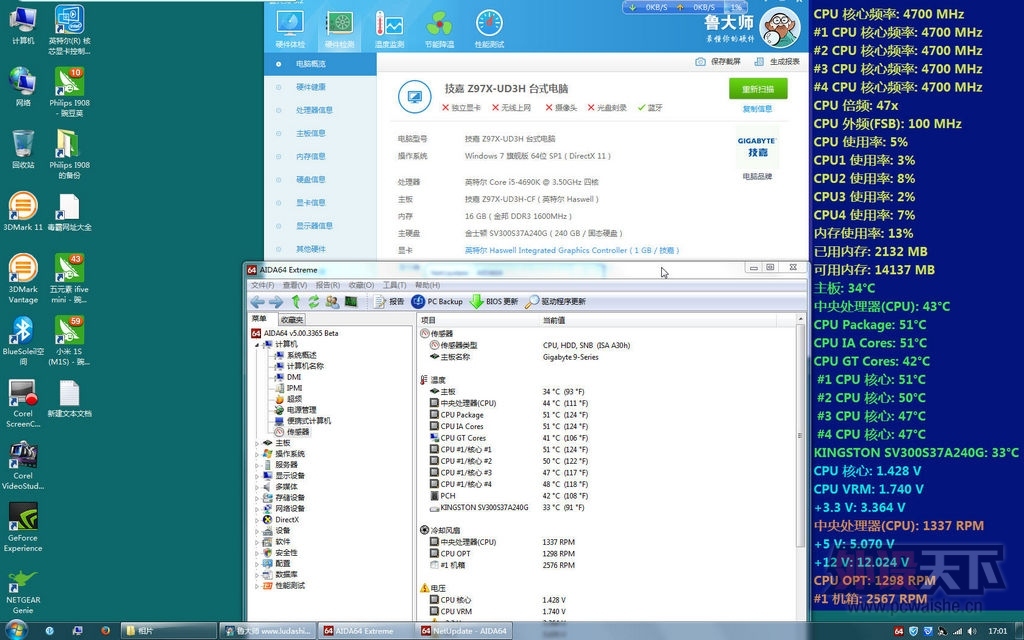Click the AIDA64 refresh icon
This screenshot has width=1024, height=640.
(313, 302)
